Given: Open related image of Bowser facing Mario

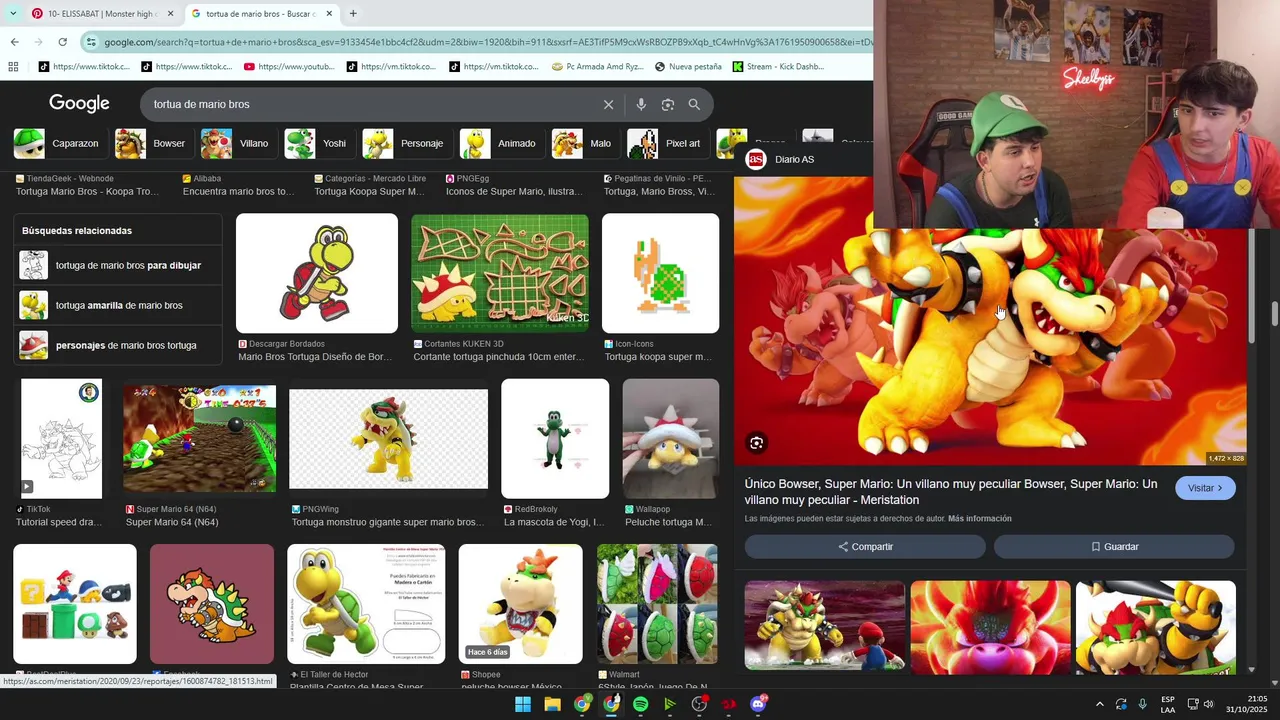Looking at the screenshot, I should point(825,626).
